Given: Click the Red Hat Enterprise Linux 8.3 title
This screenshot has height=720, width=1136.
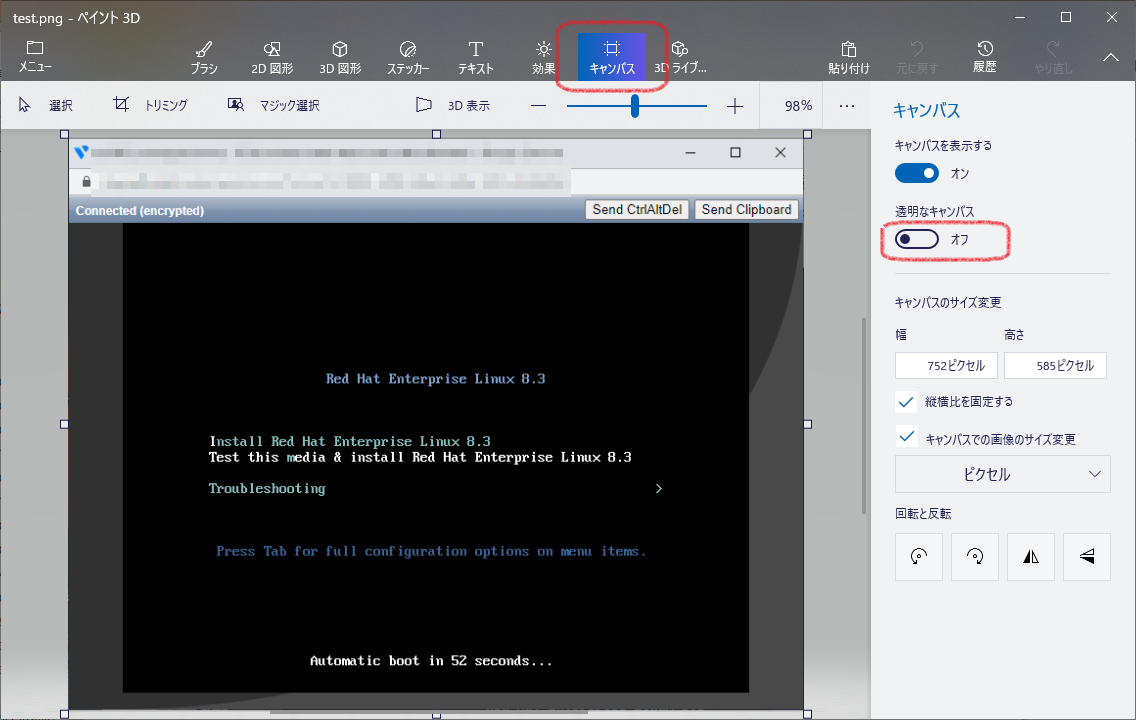Looking at the screenshot, I should [435, 379].
